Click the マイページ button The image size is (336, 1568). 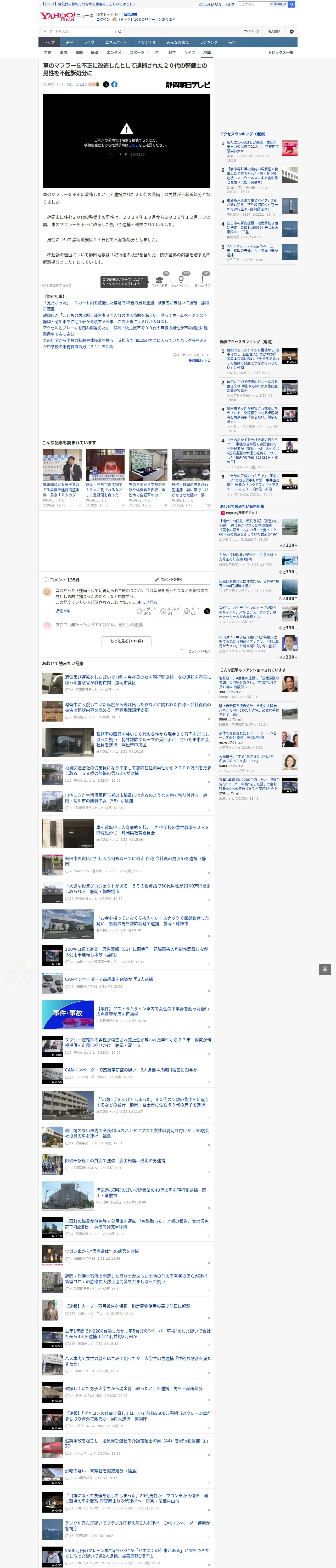(x=251, y=32)
